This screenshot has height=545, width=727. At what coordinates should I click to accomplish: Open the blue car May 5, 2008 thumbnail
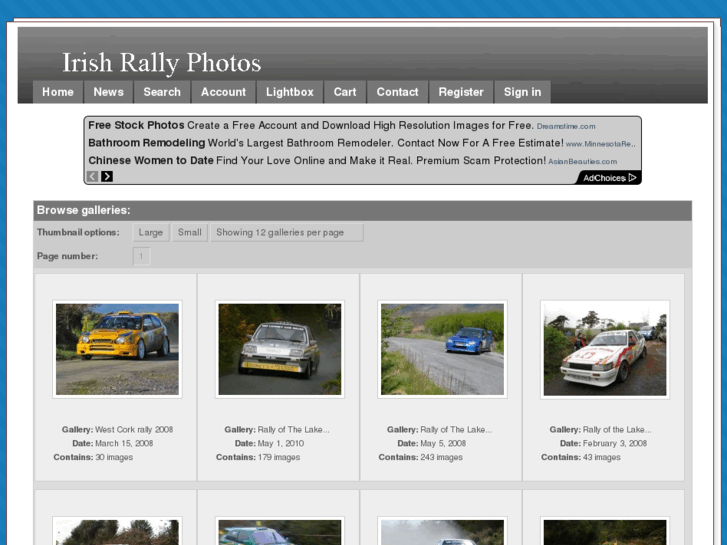point(442,349)
